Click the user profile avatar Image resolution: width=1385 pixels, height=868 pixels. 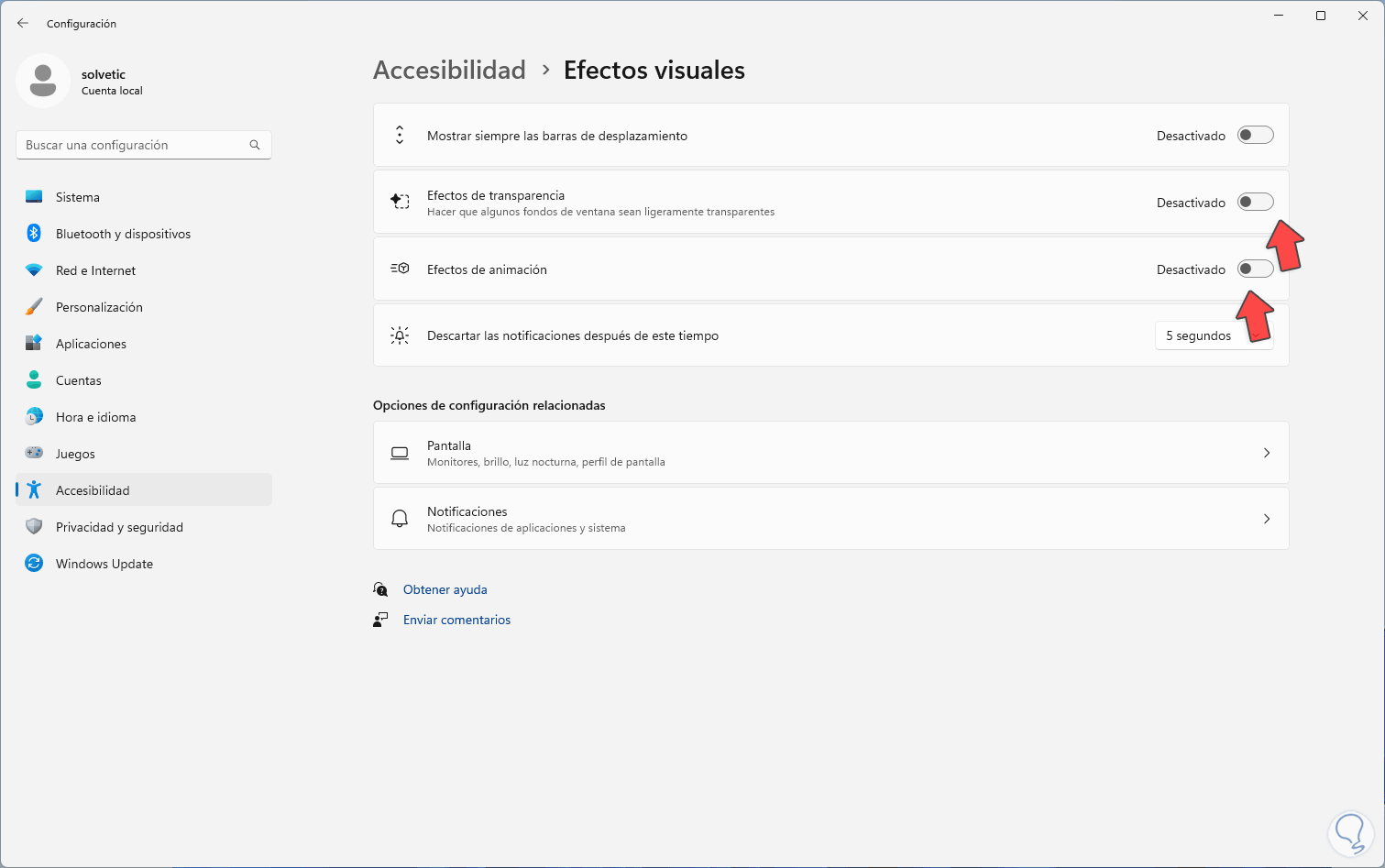point(43,81)
